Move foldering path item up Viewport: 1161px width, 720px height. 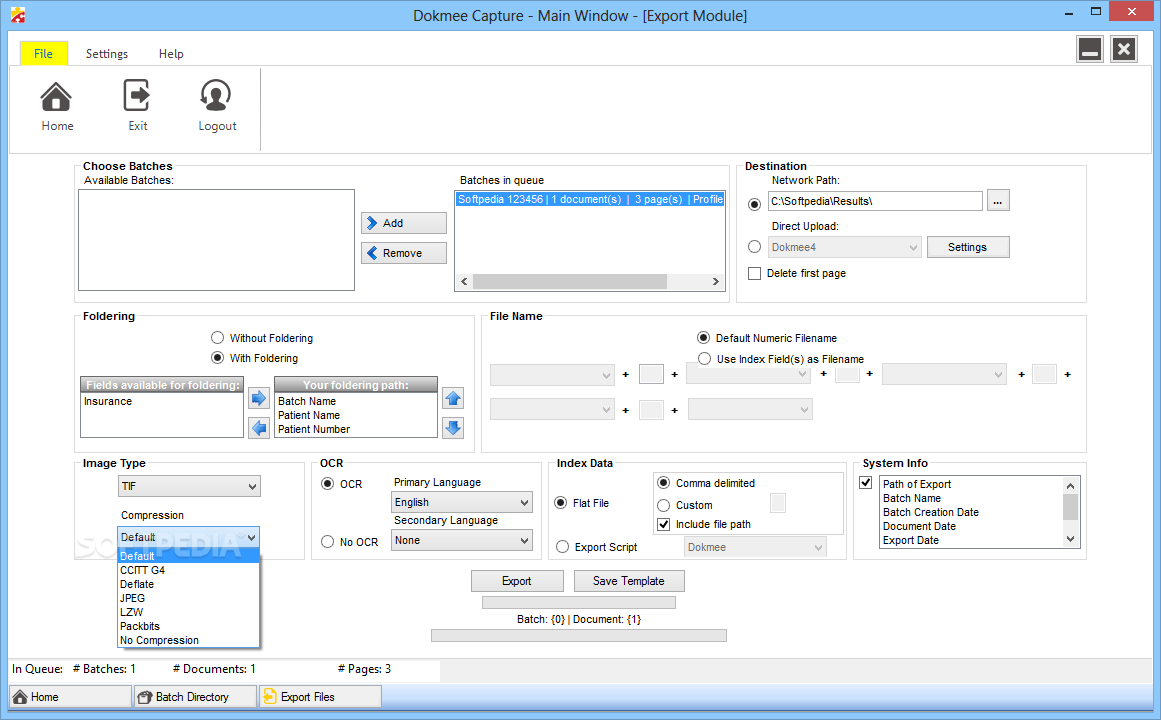coord(453,399)
